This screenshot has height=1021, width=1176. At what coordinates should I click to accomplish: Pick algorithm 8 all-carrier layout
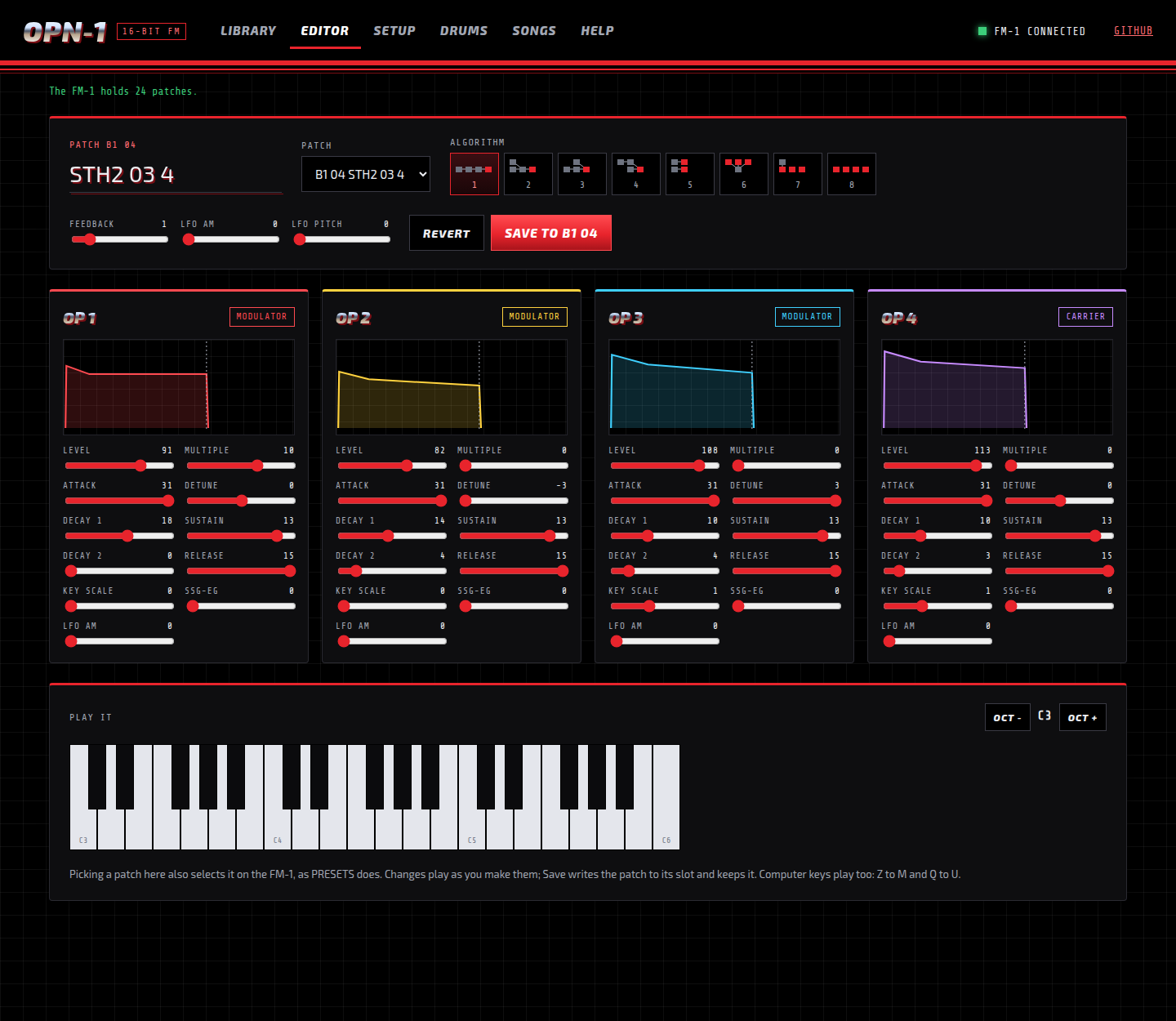[x=852, y=174]
